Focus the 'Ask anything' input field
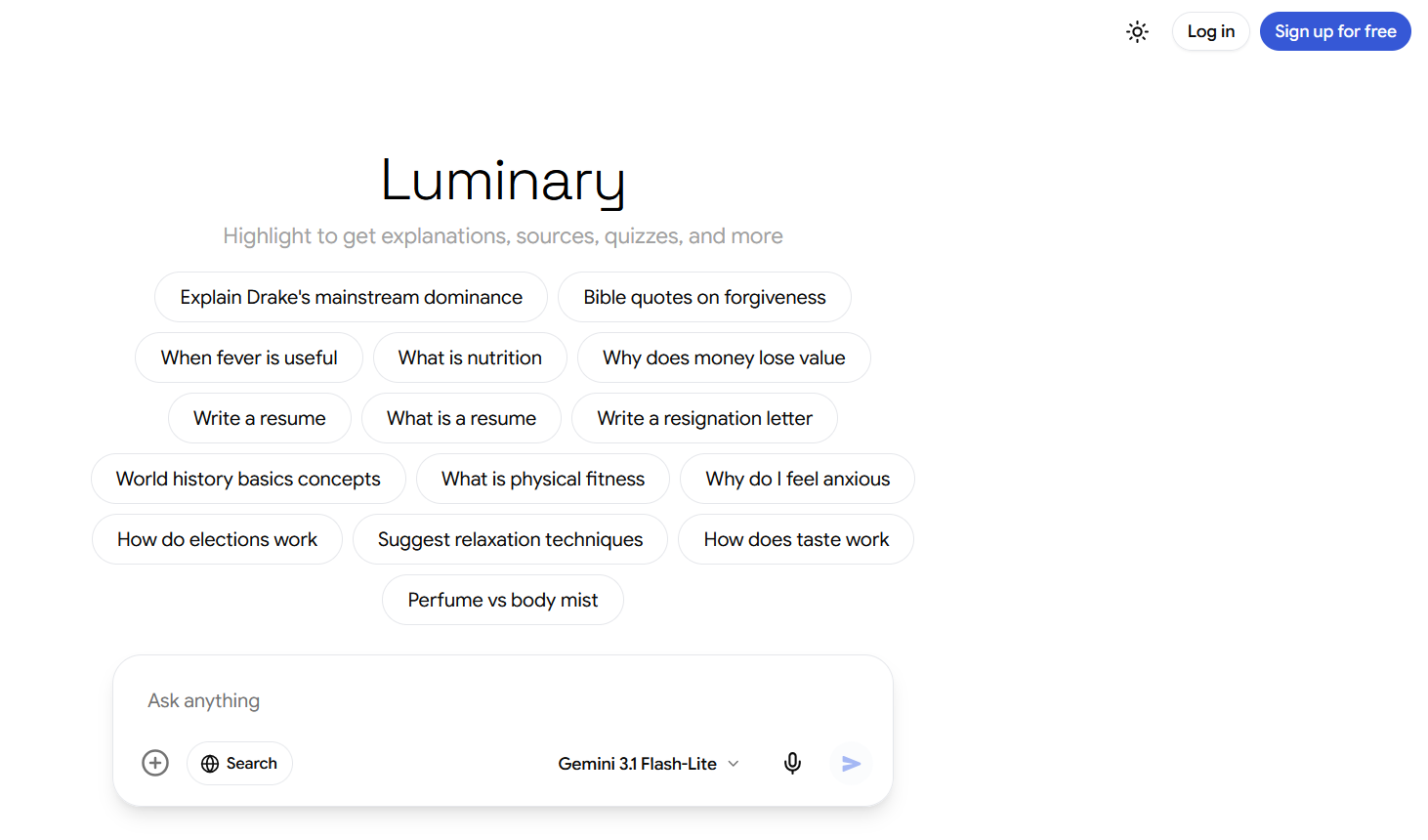Screen dimensions: 1428x840 click(503, 700)
